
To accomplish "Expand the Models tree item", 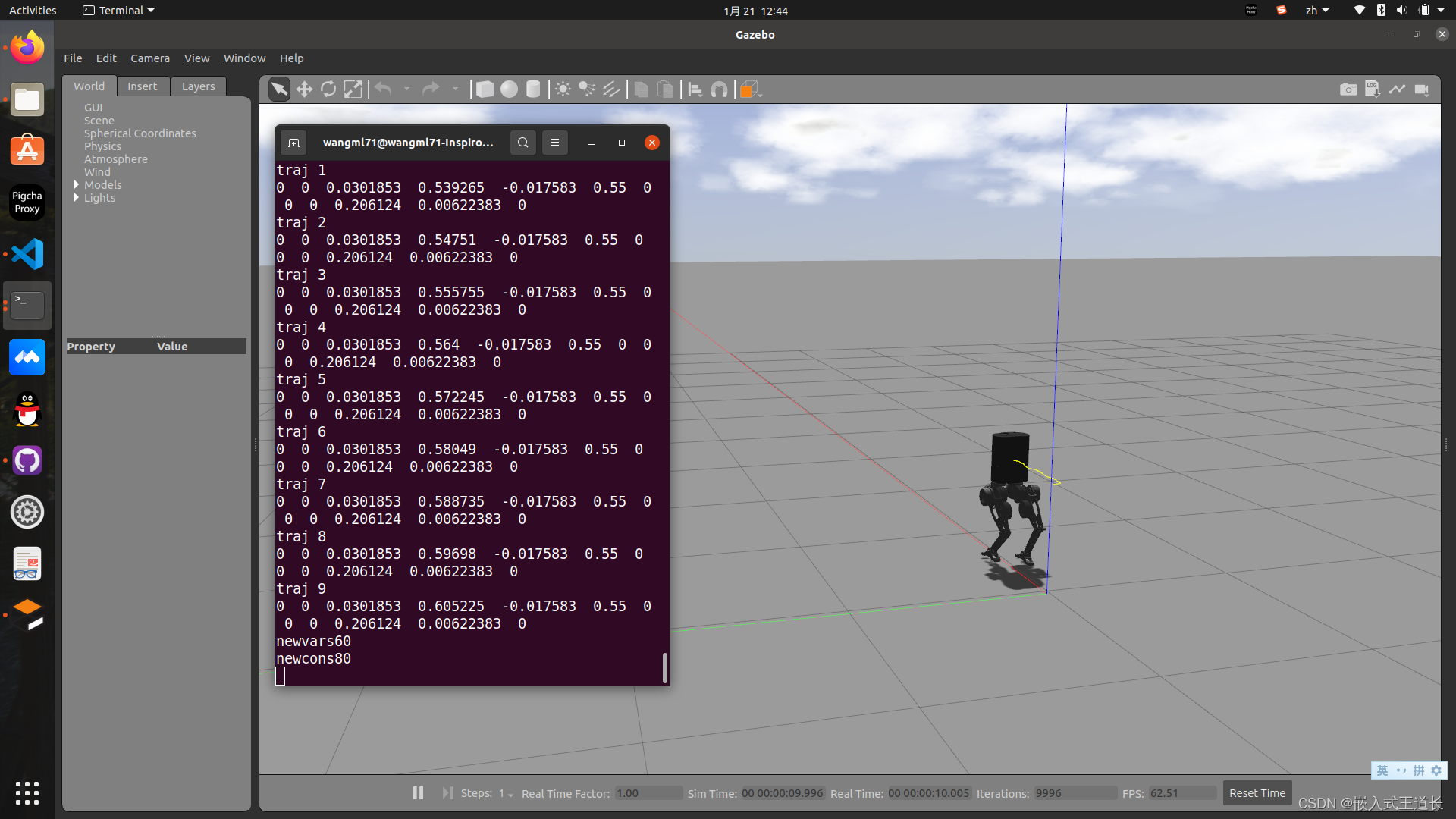I will 75,184.
